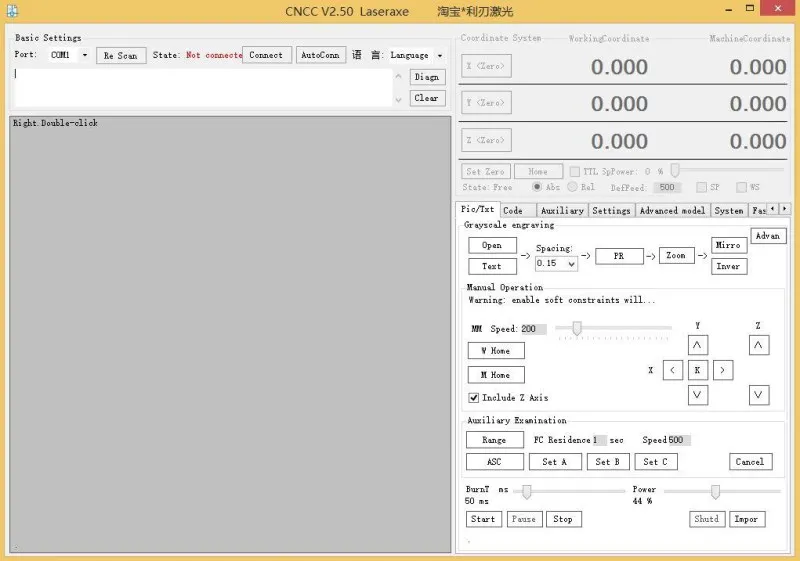The image size is (800, 561).
Task: Adjust the laser Power slider
Action: (715, 491)
